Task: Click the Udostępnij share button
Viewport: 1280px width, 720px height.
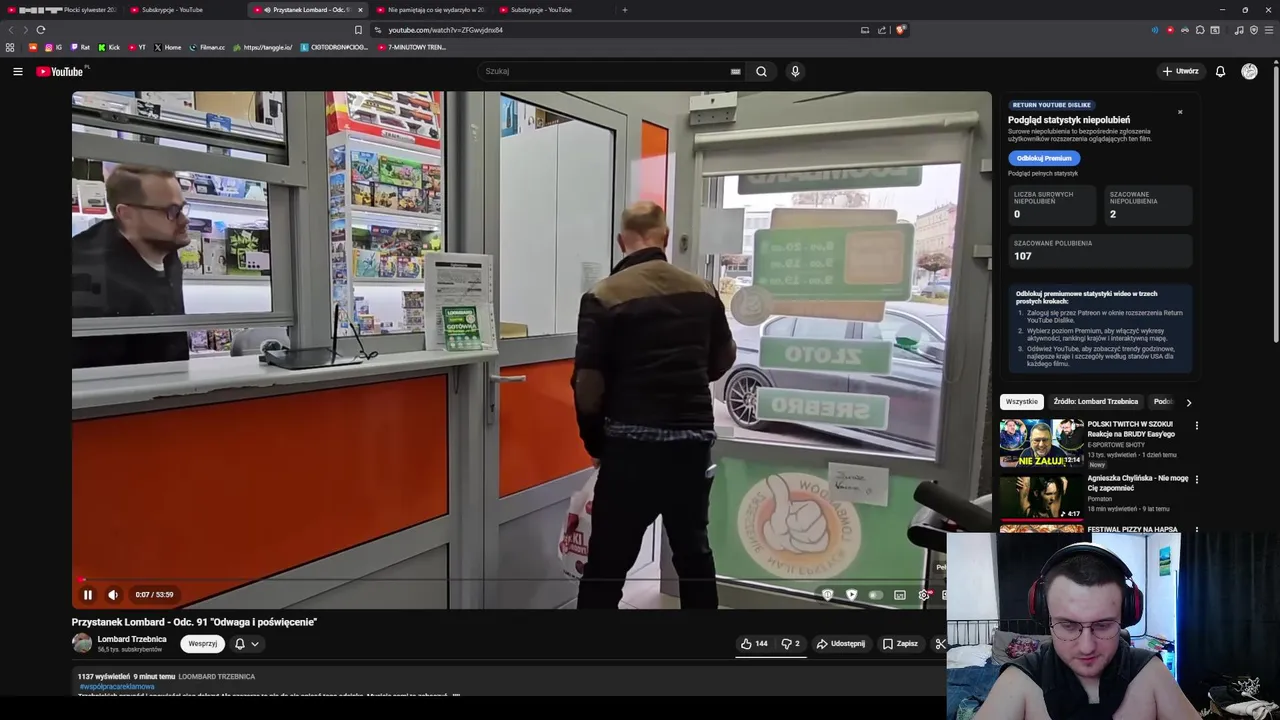Action: click(841, 644)
